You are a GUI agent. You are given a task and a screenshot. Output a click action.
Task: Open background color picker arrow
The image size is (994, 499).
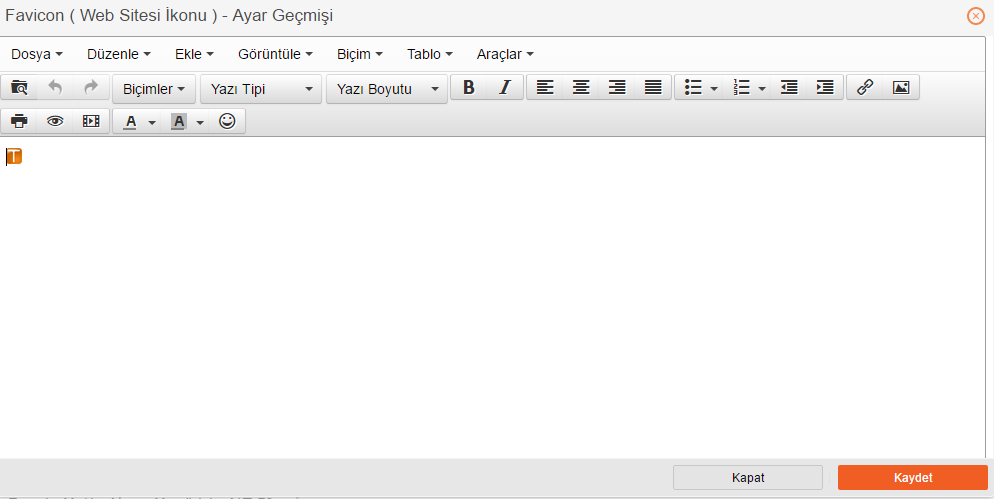coord(200,122)
